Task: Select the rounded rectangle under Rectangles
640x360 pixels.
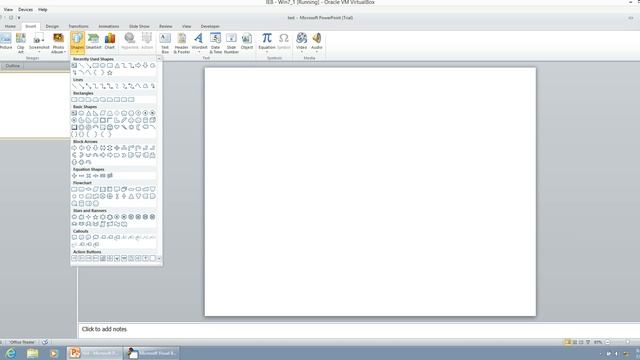Action: coord(81,100)
